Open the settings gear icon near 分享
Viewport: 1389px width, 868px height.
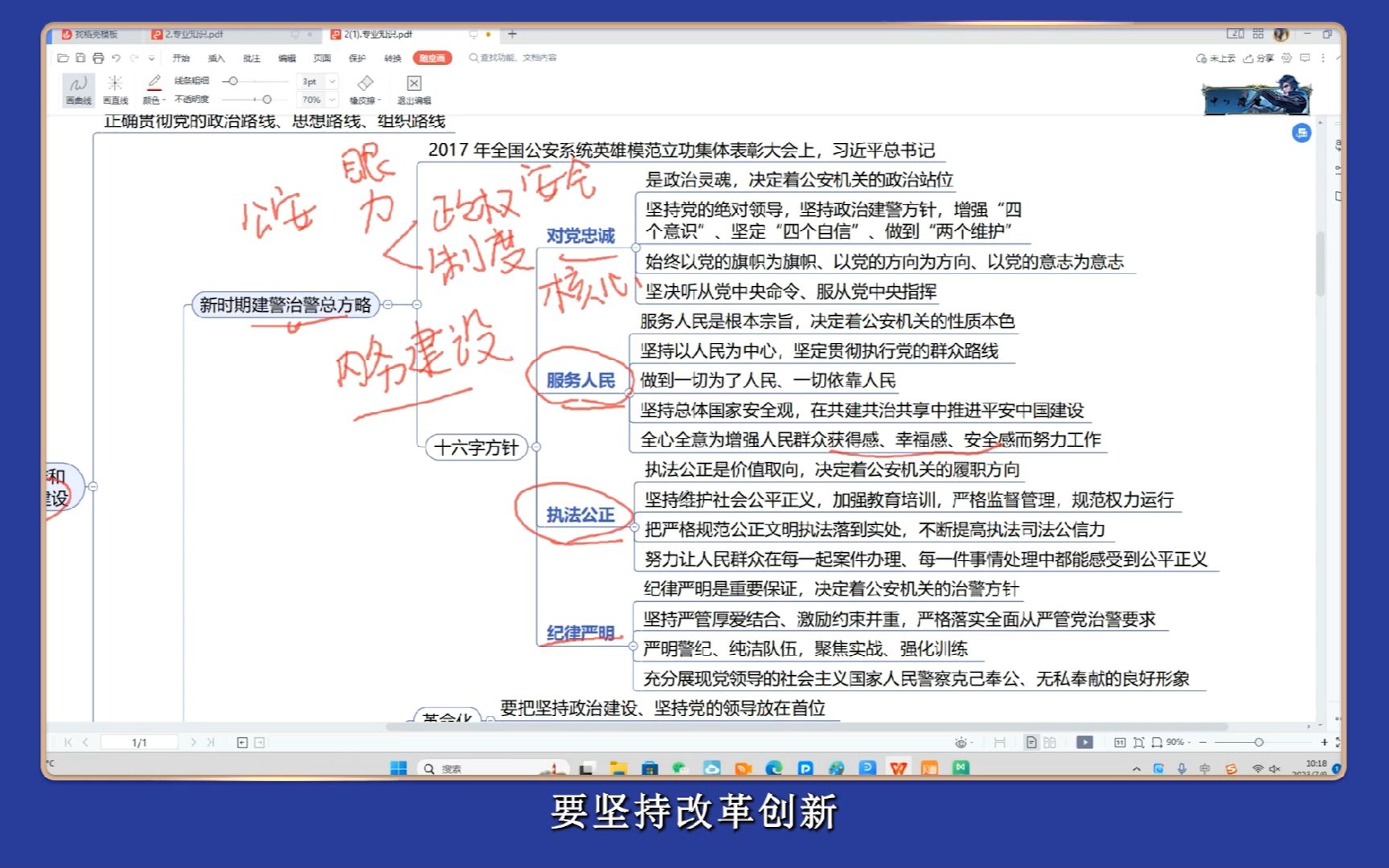point(1287,58)
